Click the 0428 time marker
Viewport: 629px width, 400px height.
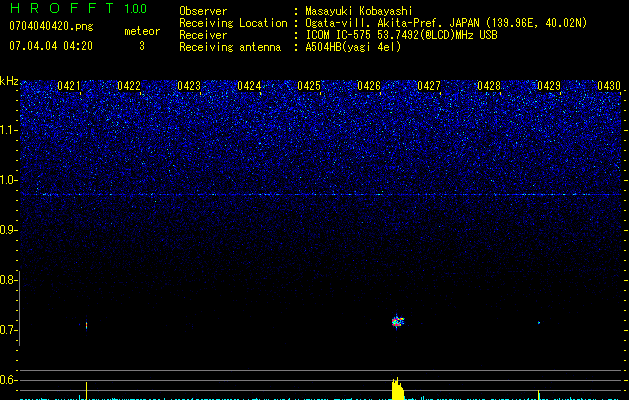(489, 86)
